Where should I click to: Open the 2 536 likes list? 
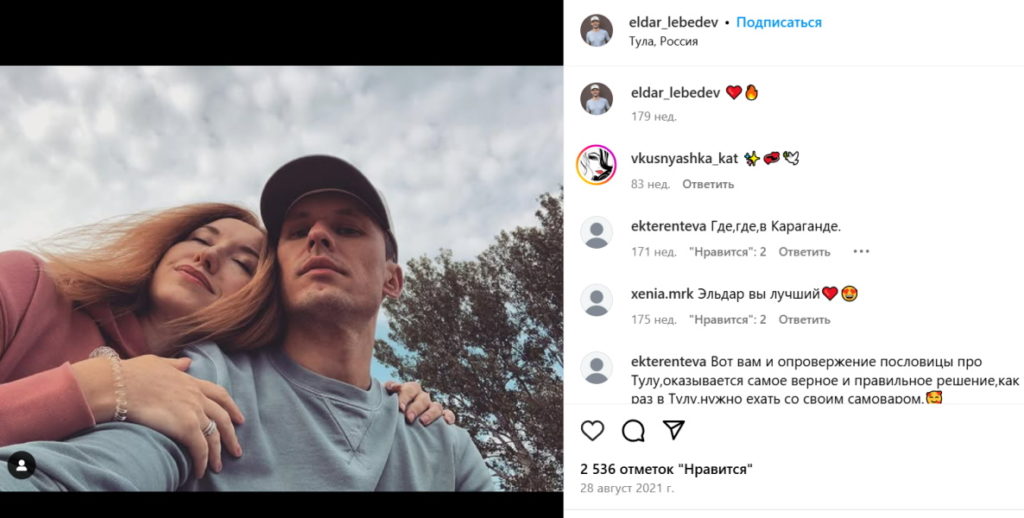coord(666,468)
